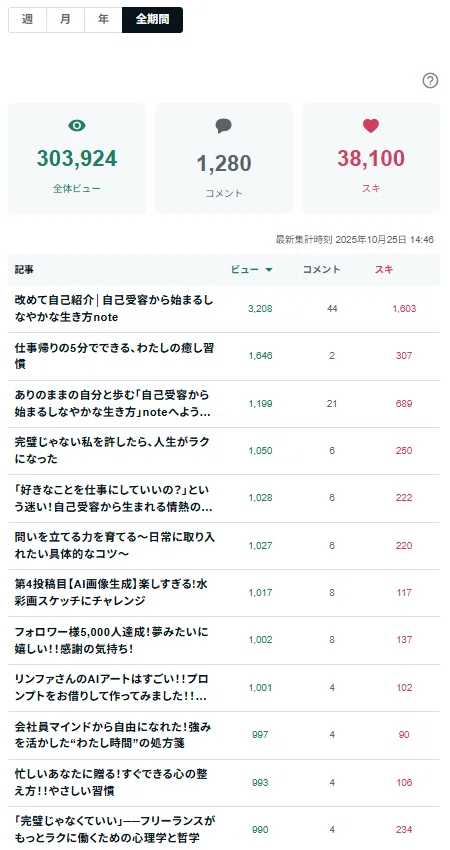450x850 pixels.
Task: Select the 年 period tab
Action: coord(103,20)
